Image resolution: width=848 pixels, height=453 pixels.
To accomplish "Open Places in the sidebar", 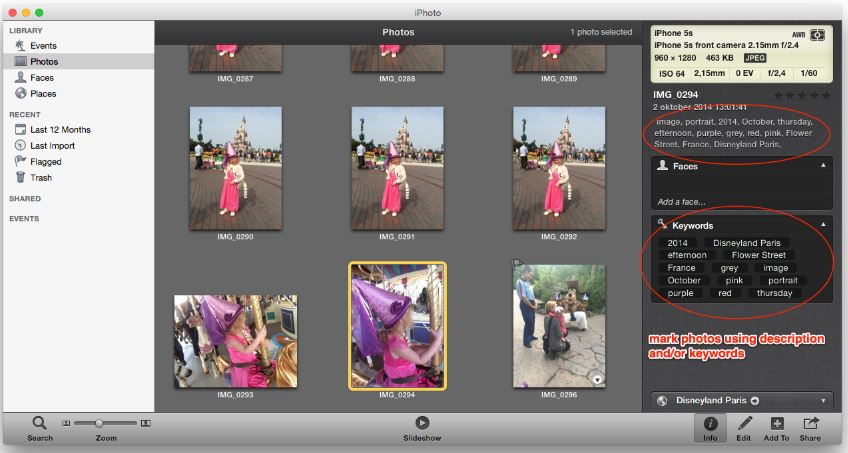I will tap(43, 94).
